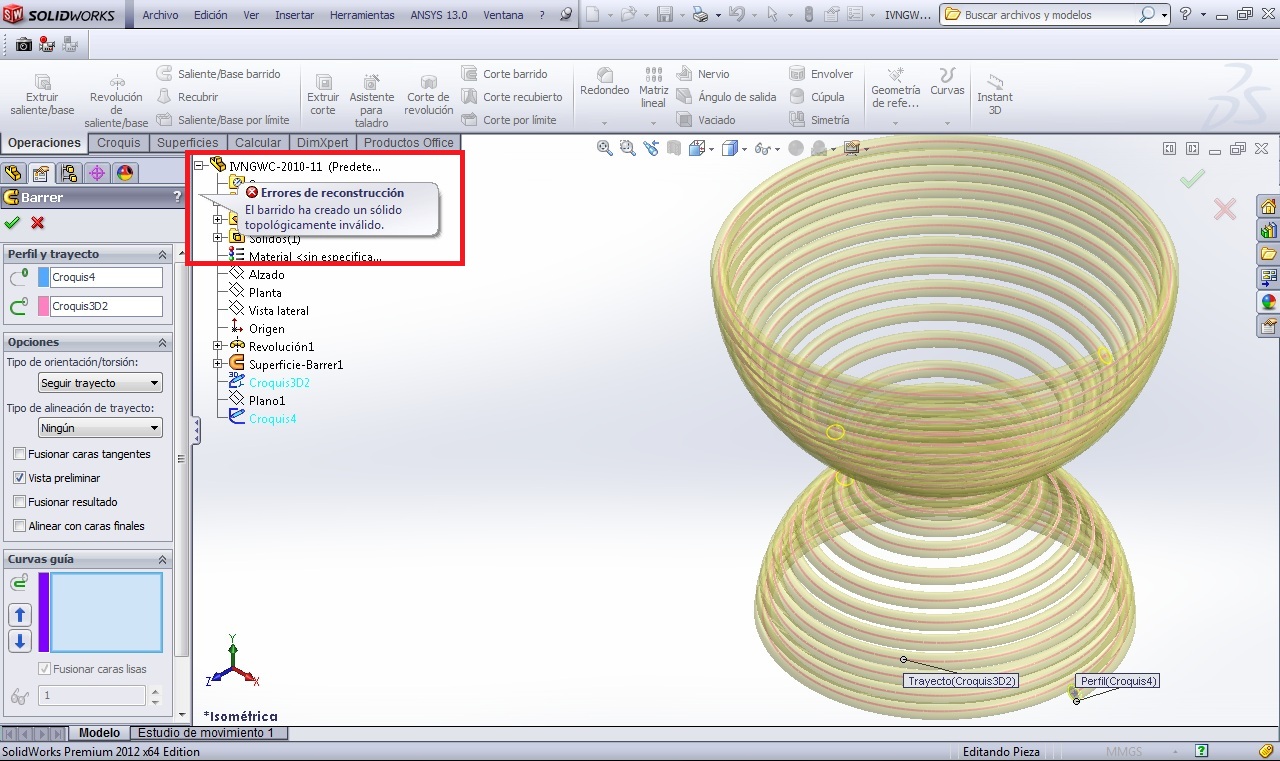Open Geometría de referencia tool
The width and height of the screenshot is (1280, 761).
896,89
